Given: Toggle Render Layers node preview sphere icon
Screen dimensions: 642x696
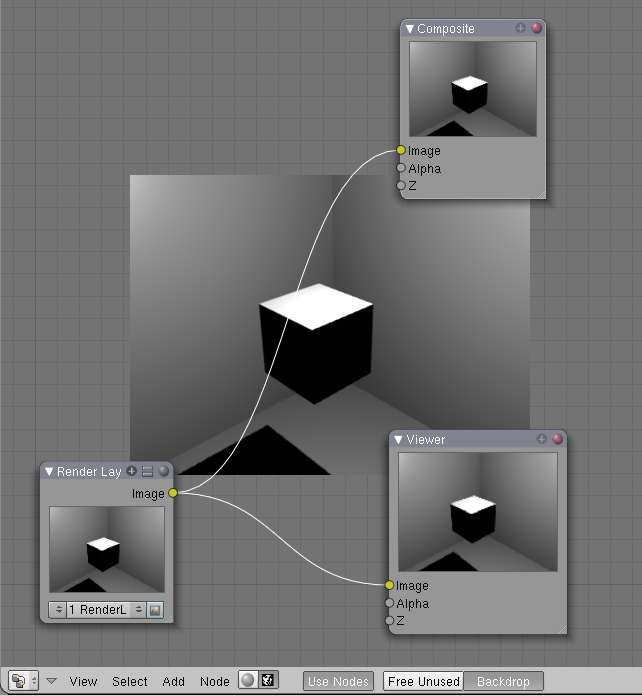Looking at the screenshot, I should 164,471.
